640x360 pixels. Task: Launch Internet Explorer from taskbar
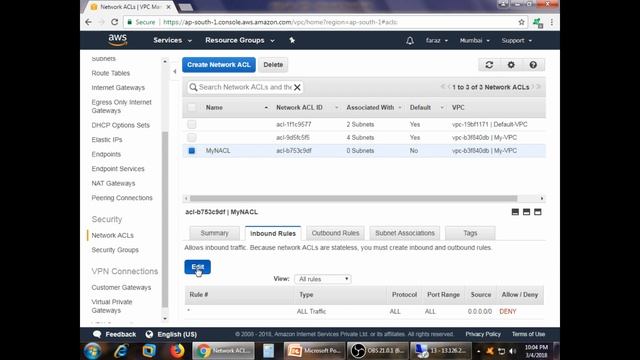pyautogui.click(x=121, y=351)
